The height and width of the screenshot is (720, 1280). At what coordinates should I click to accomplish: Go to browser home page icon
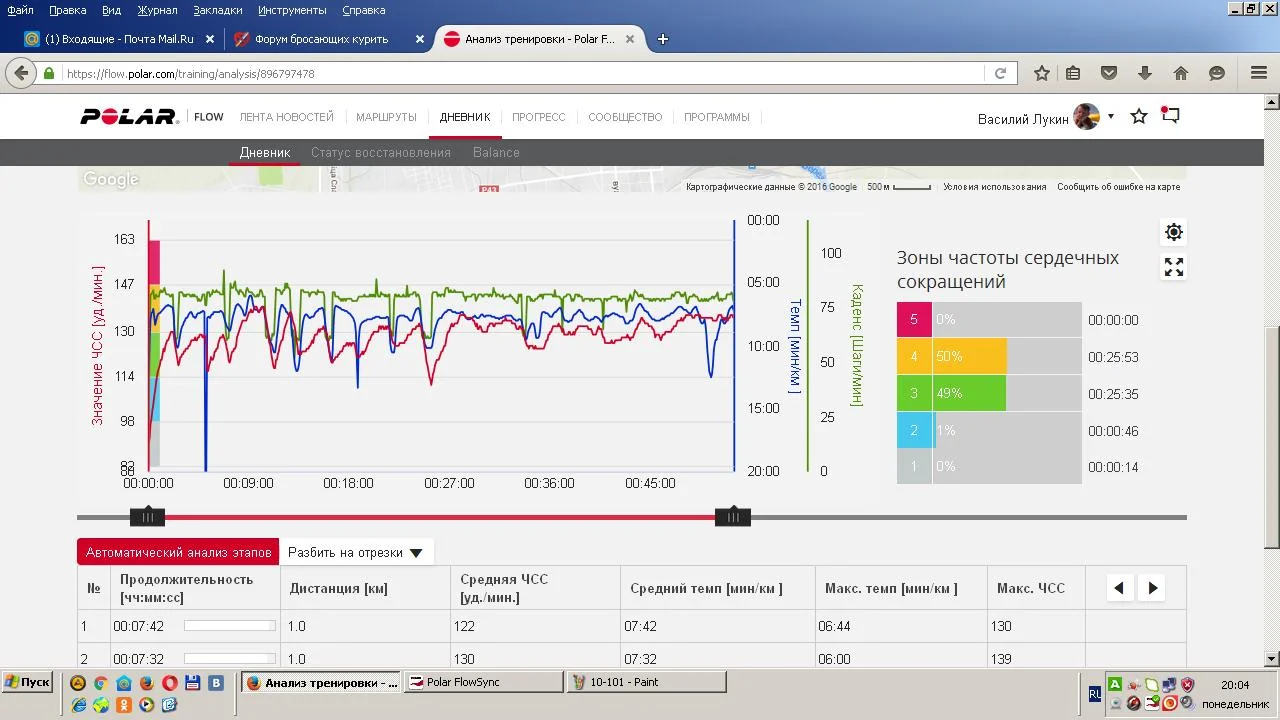tap(1181, 73)
